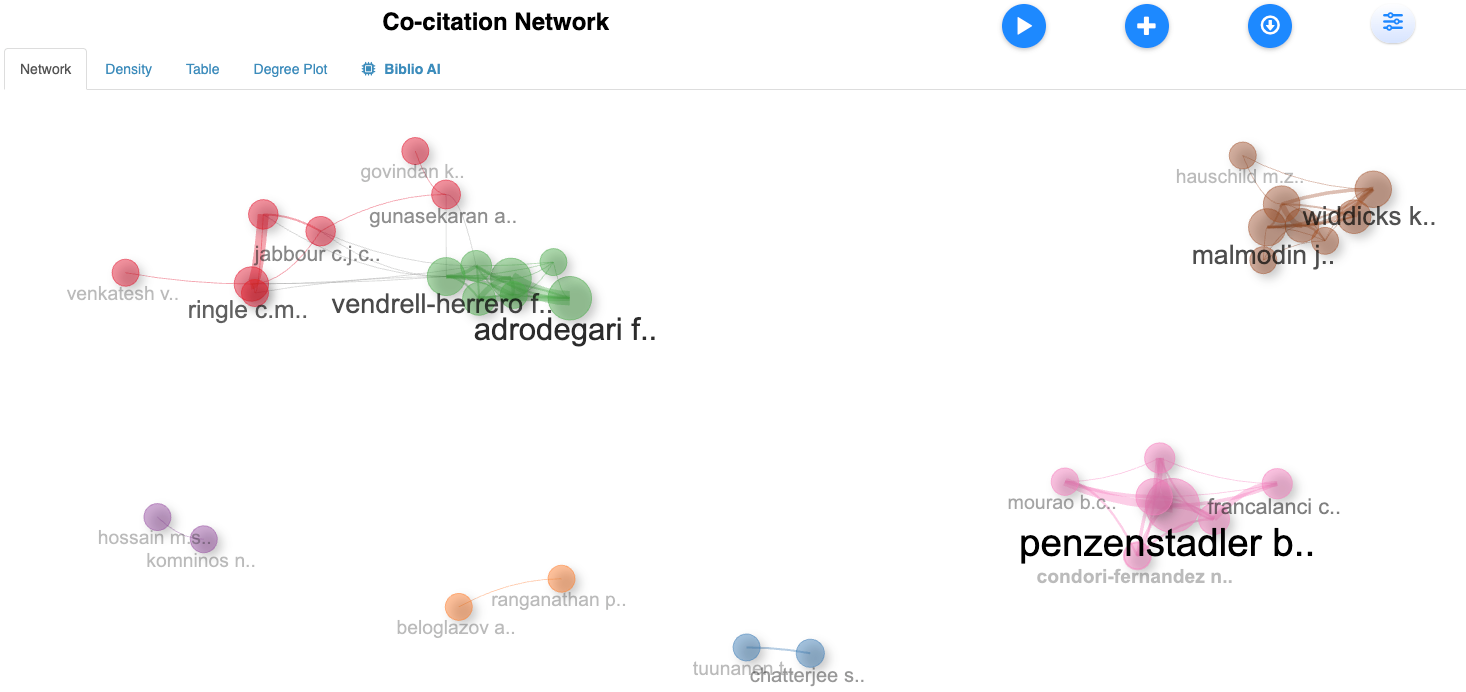
Task: Select the purple node above hossain m.s.
Action: (x=157, y=517)
